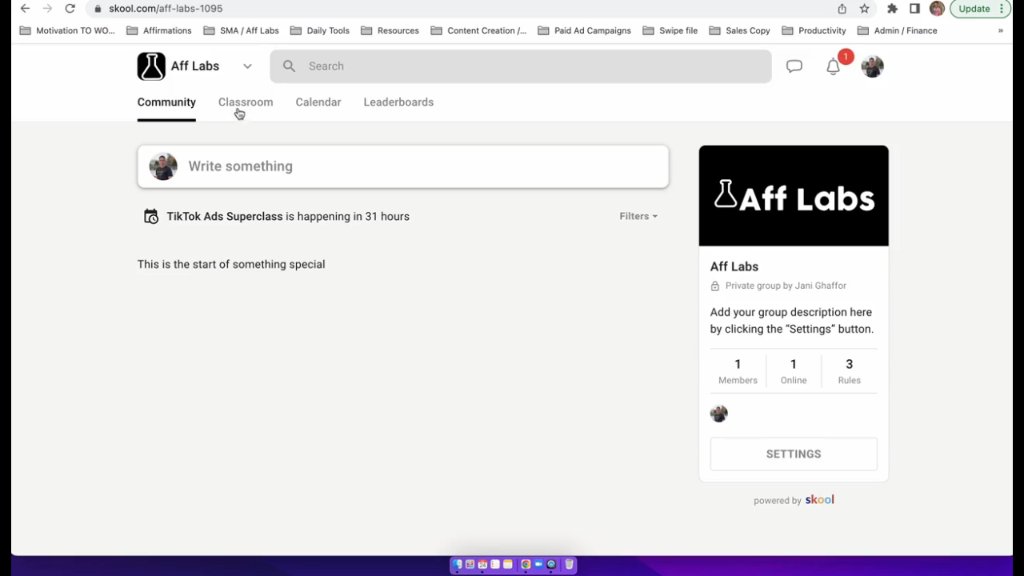
Task: Open the Resources bookmark folder
Action: tap(390, 31)
